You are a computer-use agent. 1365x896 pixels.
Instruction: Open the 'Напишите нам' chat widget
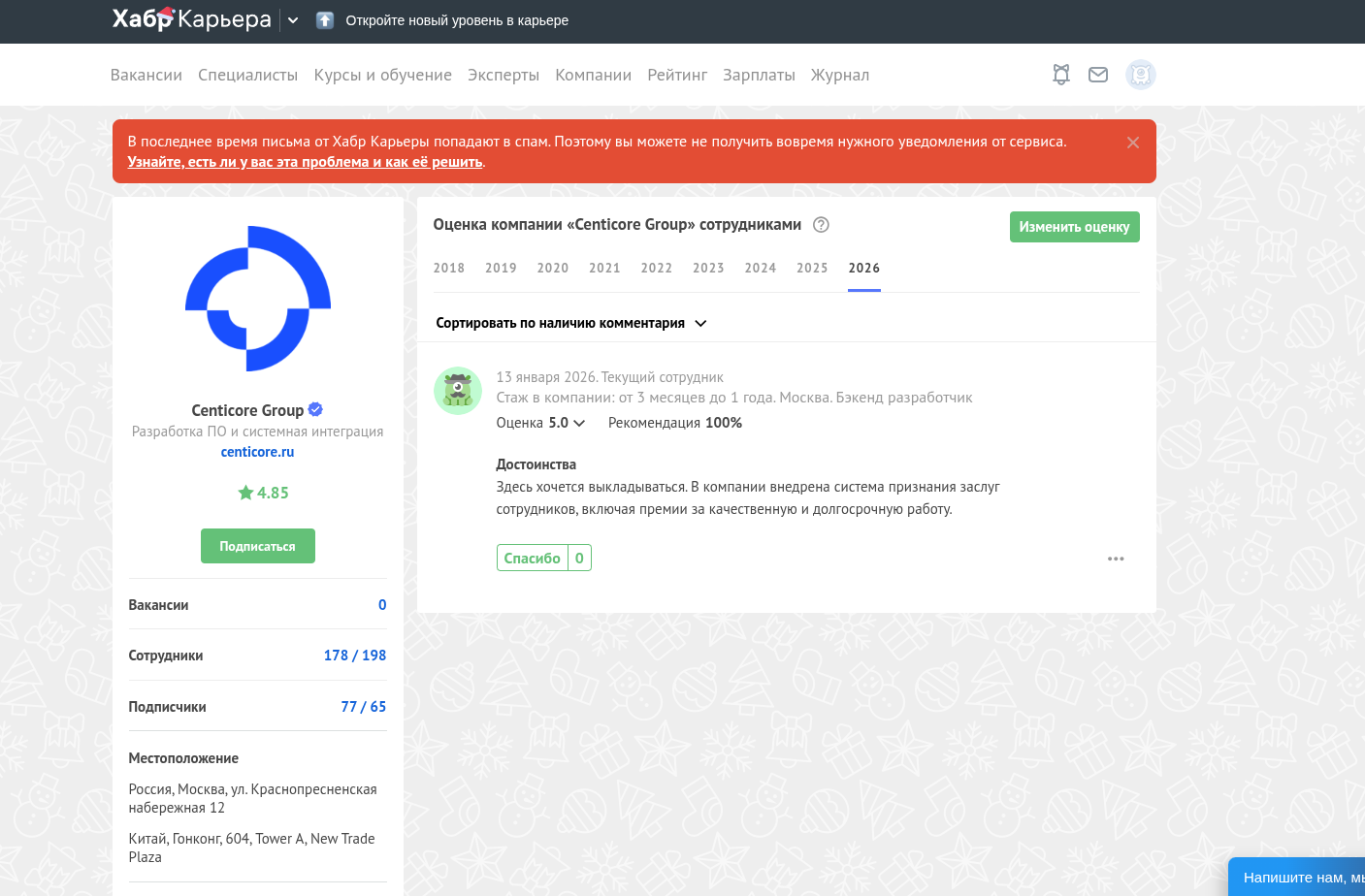(x=1297, y=877)
